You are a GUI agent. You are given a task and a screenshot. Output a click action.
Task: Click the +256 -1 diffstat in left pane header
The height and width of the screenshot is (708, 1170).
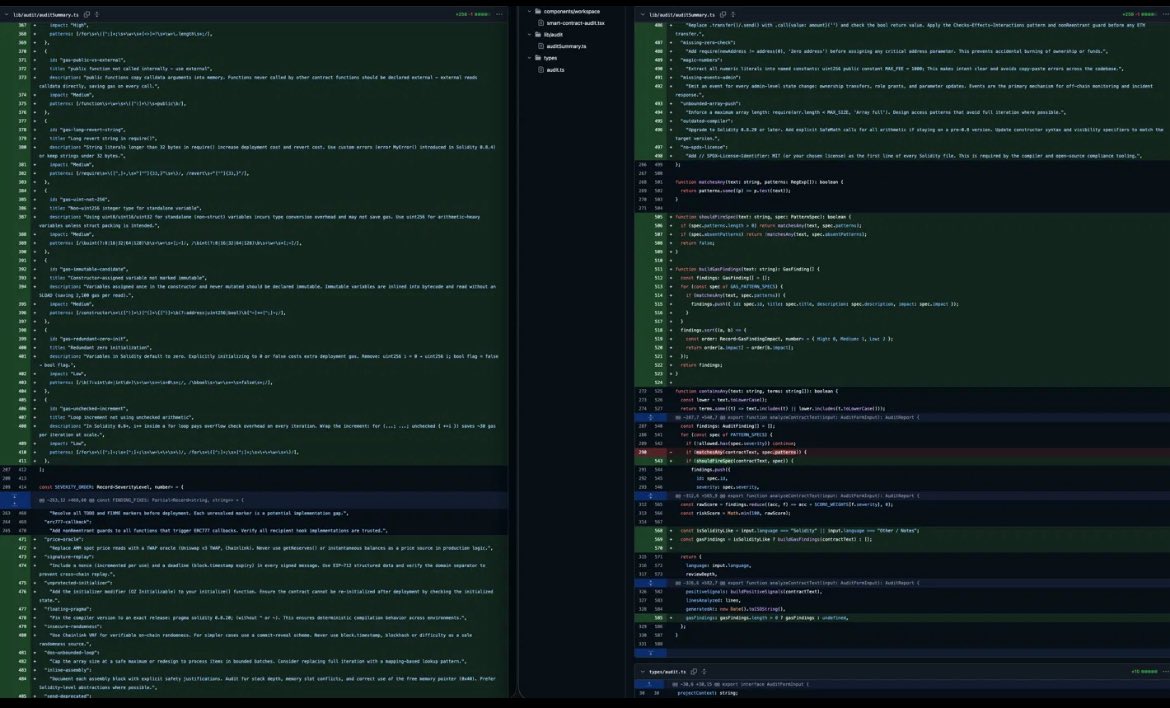click(472, 14)
